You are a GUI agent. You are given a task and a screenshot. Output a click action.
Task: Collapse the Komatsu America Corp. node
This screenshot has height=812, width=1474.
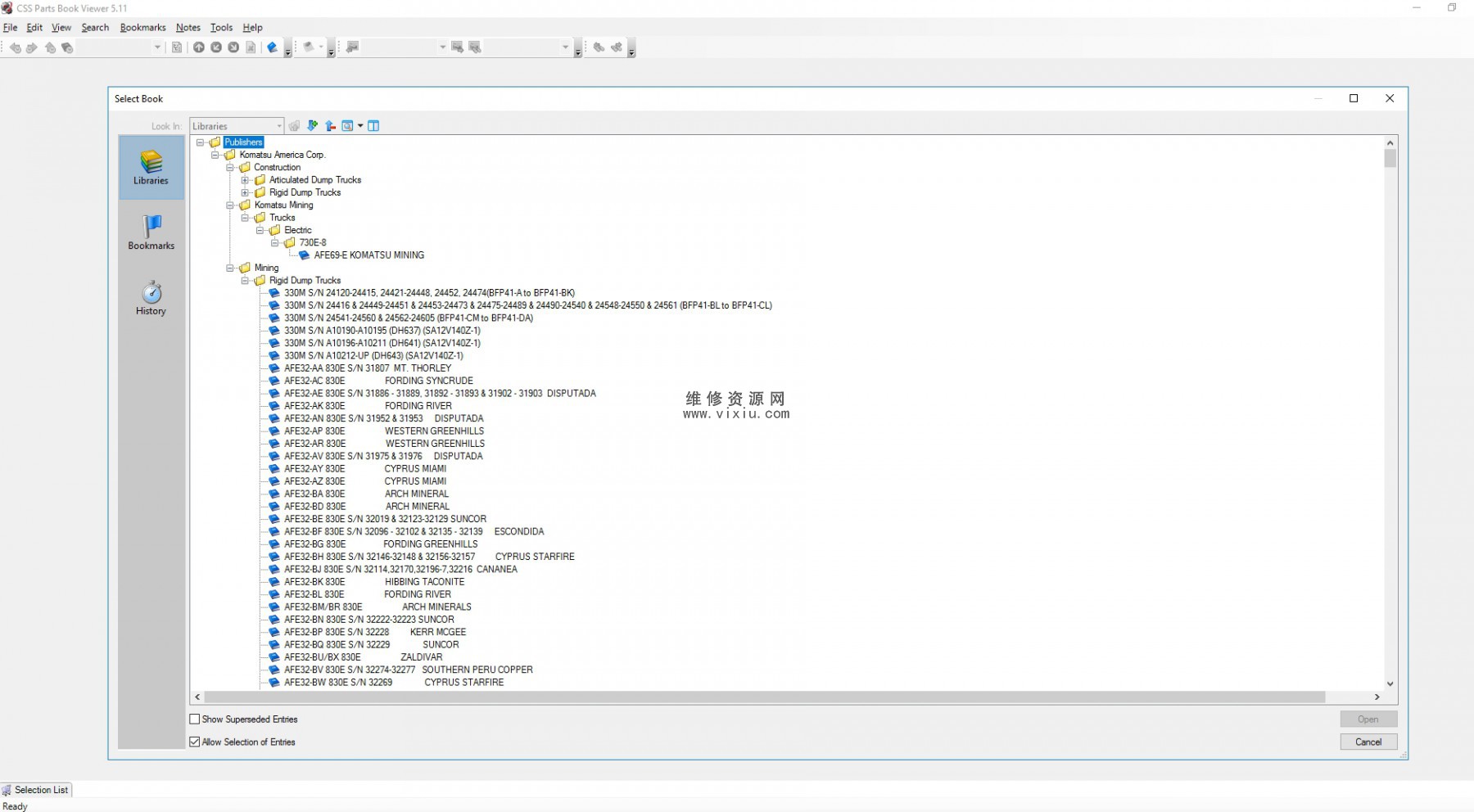point(215,155)
